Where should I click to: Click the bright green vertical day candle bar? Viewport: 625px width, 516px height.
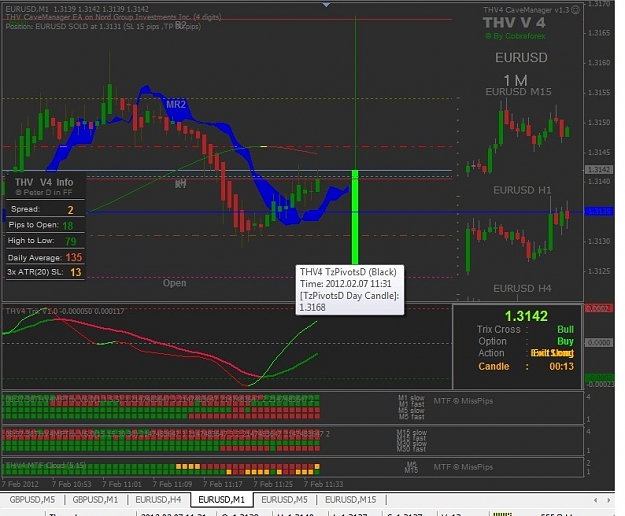[355, 217]
